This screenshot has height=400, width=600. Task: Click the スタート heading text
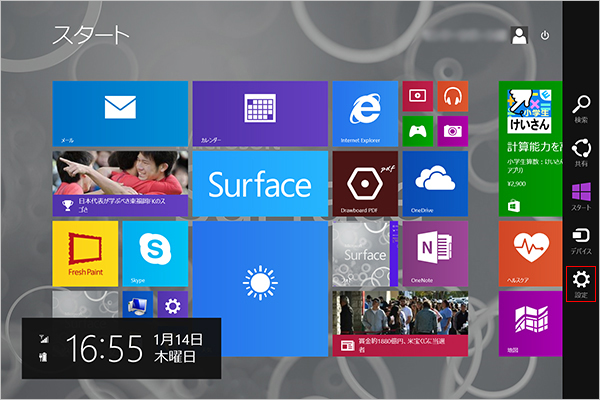tap(91, 35)
